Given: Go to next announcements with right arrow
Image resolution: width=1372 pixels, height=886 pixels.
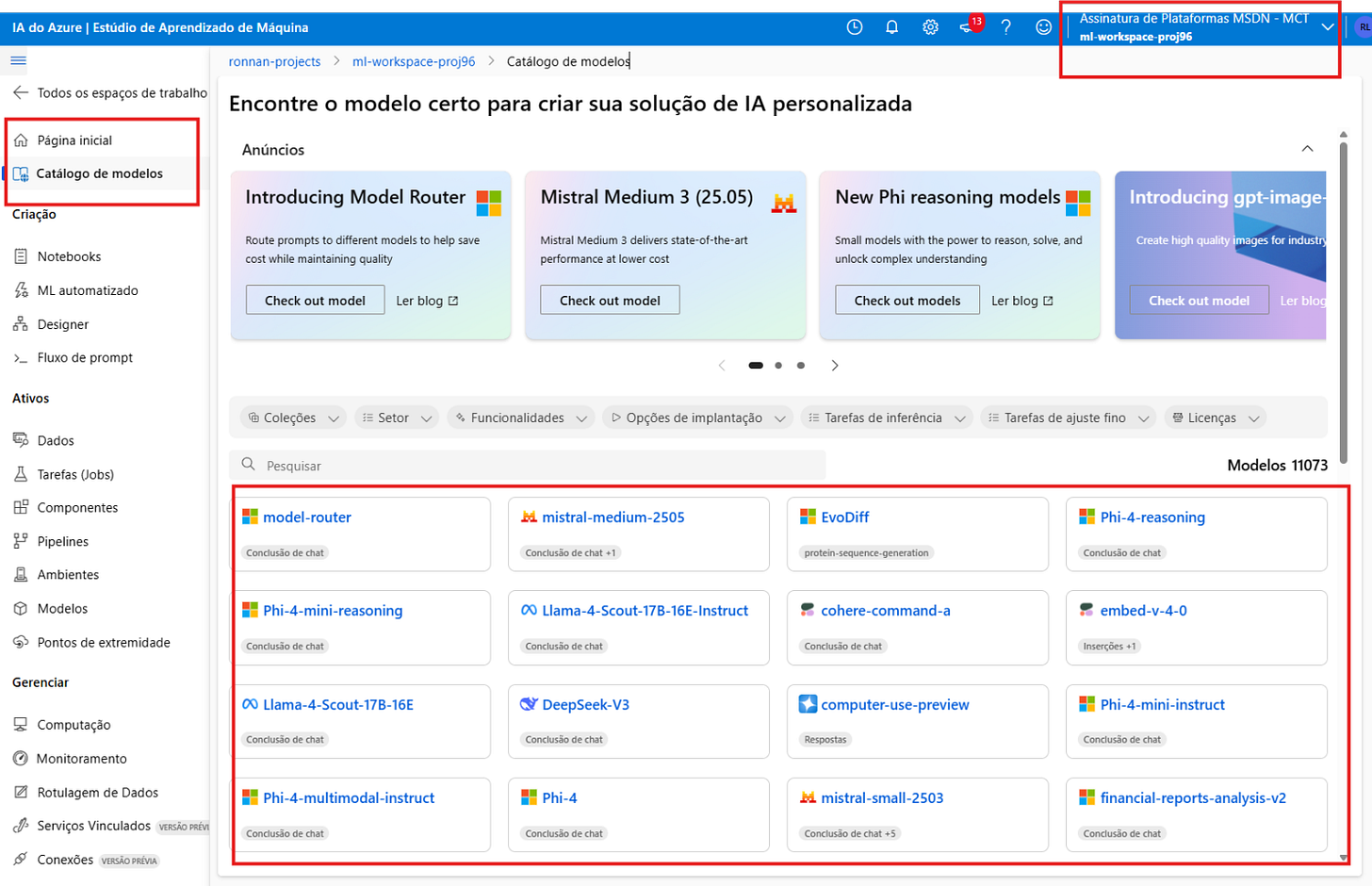Looking at the screenshot, I should tap(834, 366).
